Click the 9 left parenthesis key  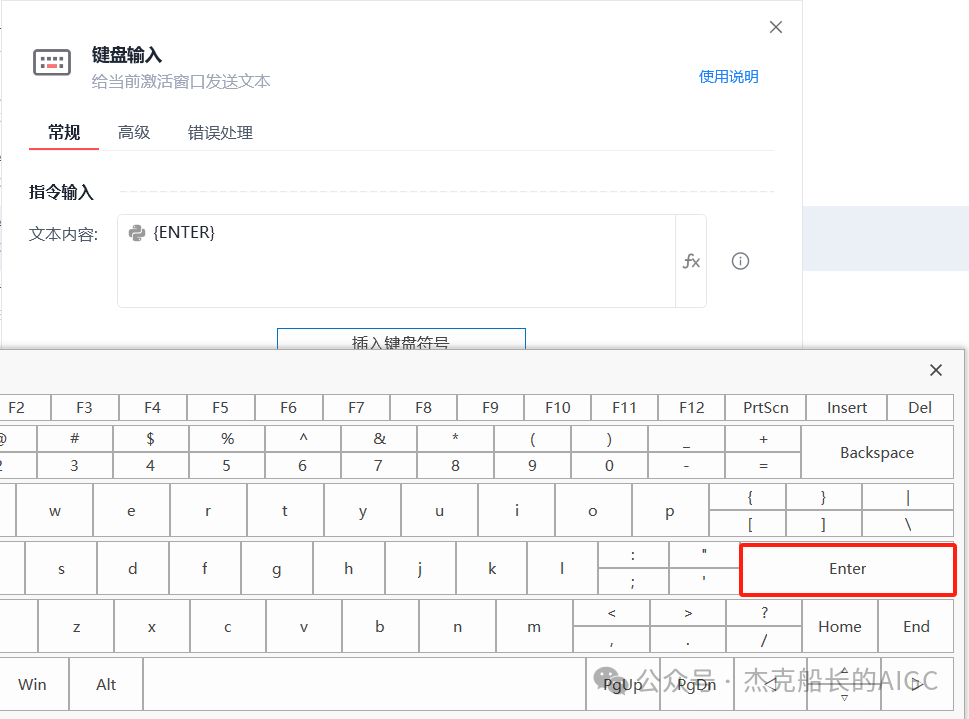click(532, 453)
